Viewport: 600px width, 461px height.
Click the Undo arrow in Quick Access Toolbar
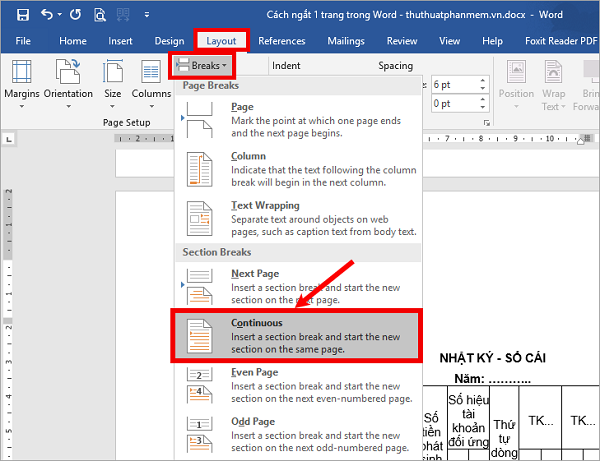pos(47,14)
